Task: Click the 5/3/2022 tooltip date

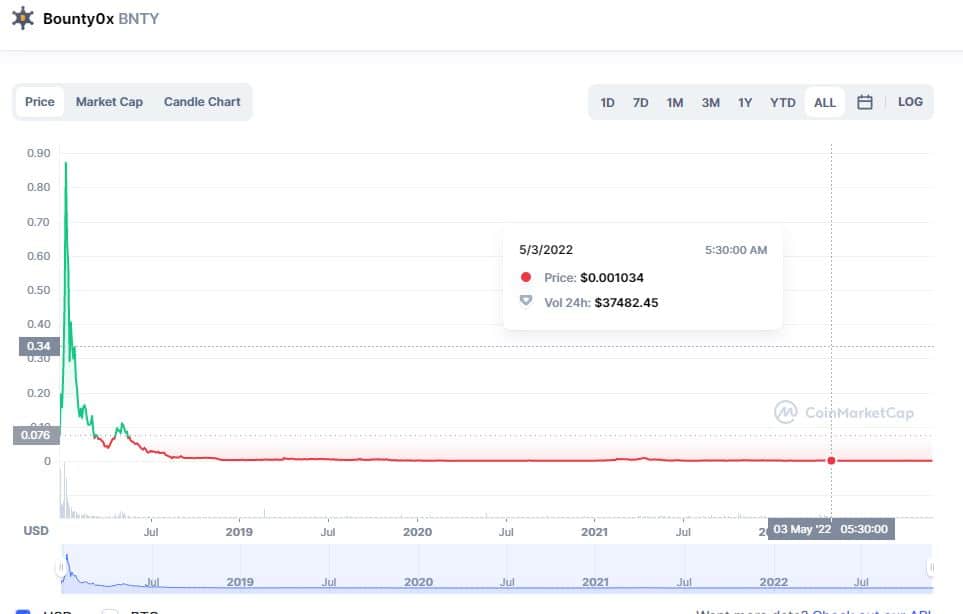Action: 546,250
